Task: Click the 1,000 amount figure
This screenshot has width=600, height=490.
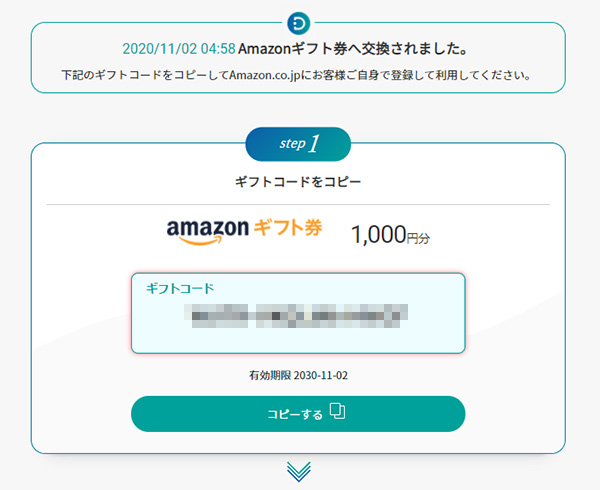Action: click(378, 235)
